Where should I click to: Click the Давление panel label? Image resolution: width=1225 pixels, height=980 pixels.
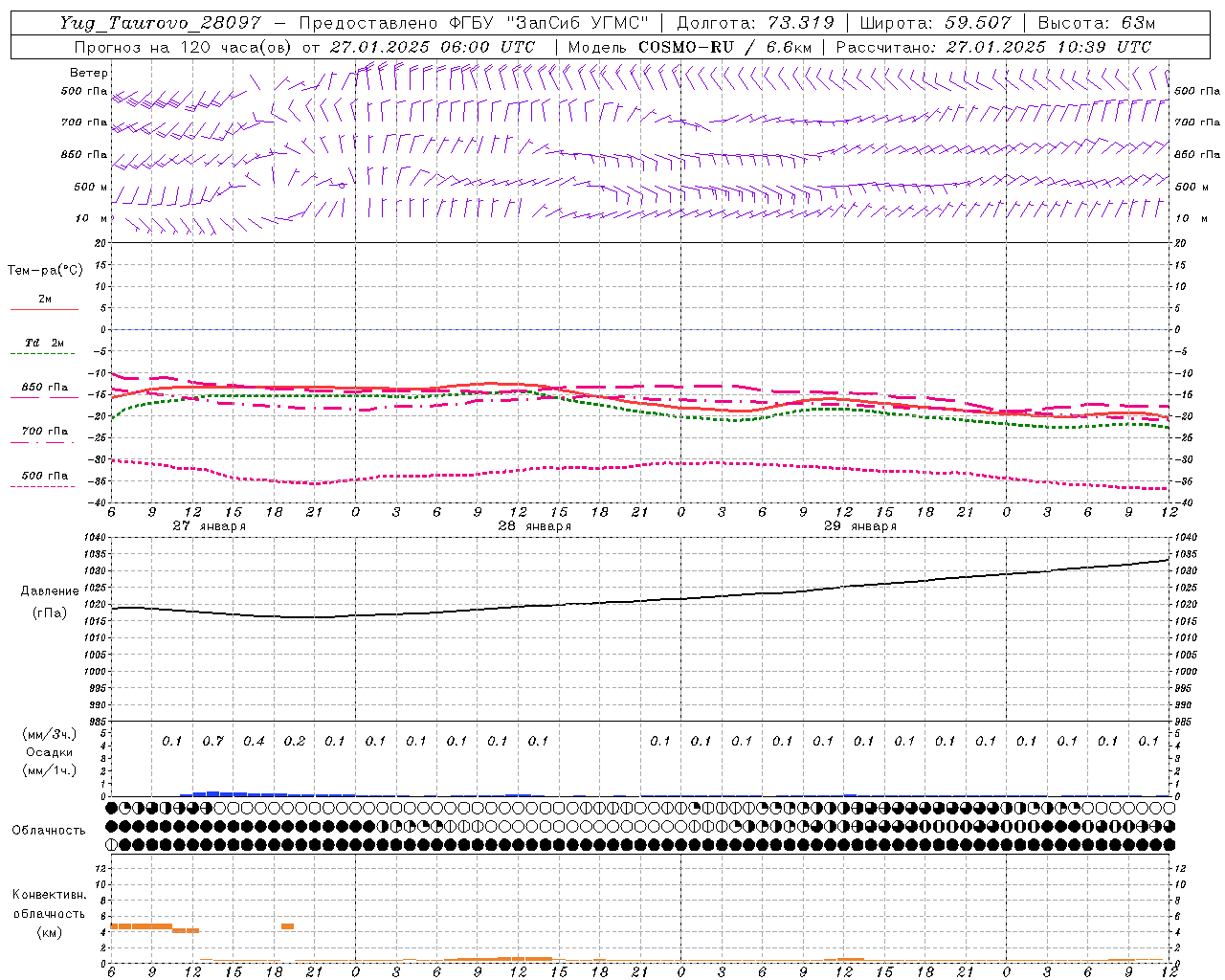point(50,591)
